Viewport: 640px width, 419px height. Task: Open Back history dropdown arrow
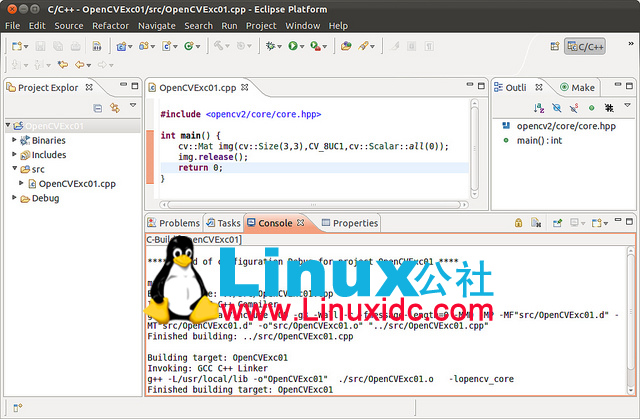(x=89, y=65)
